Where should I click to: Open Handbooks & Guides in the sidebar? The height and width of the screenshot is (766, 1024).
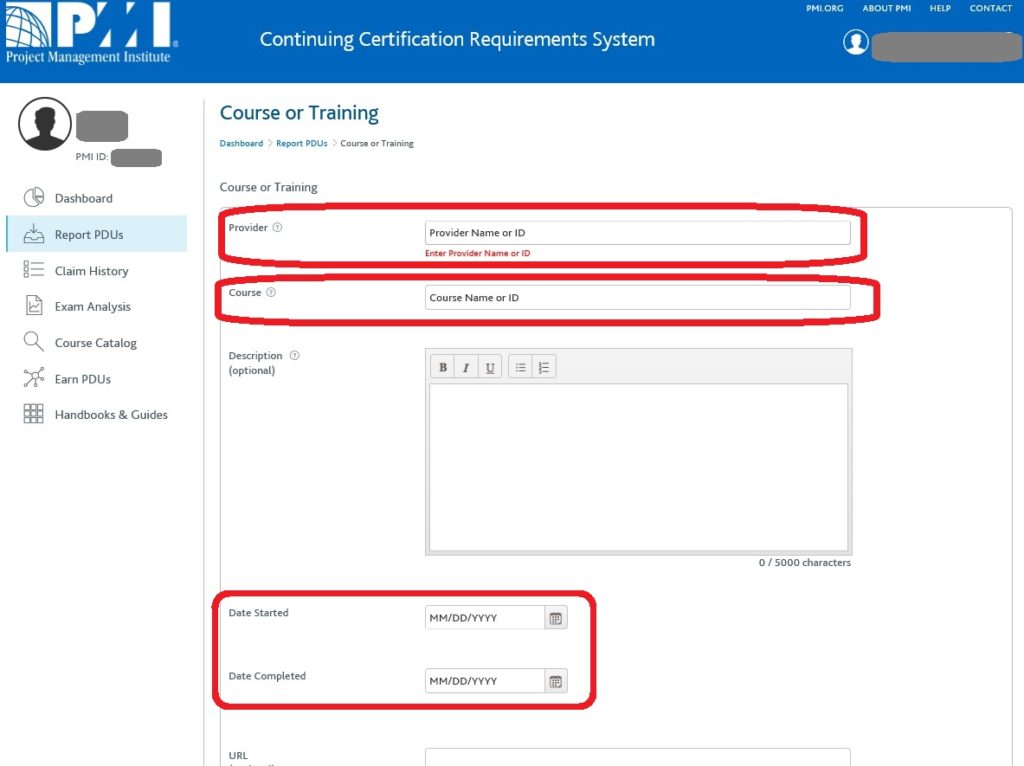[111, 415]
